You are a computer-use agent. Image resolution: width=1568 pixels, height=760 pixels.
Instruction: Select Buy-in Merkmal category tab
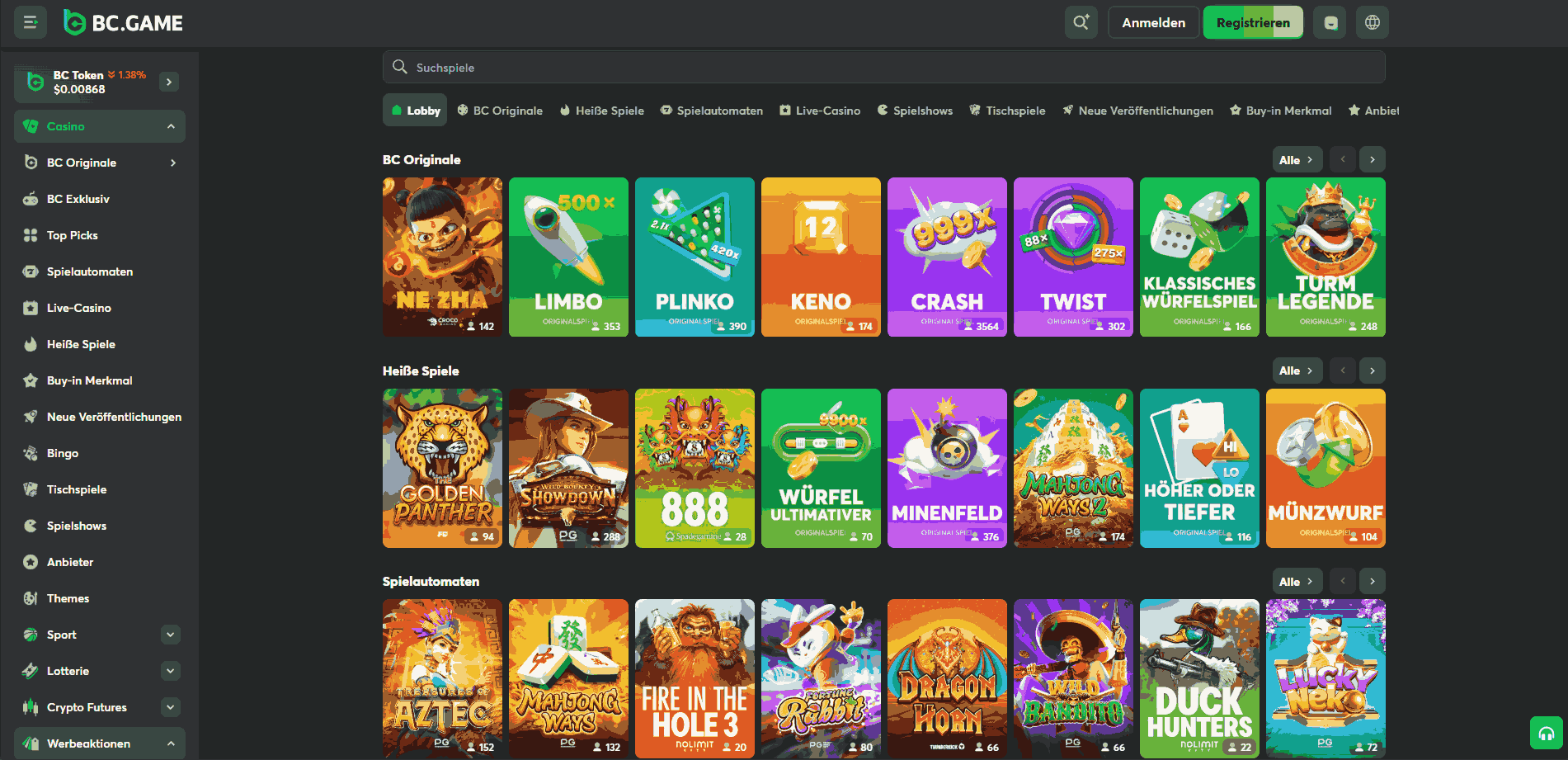click(x=1280, y=110)
